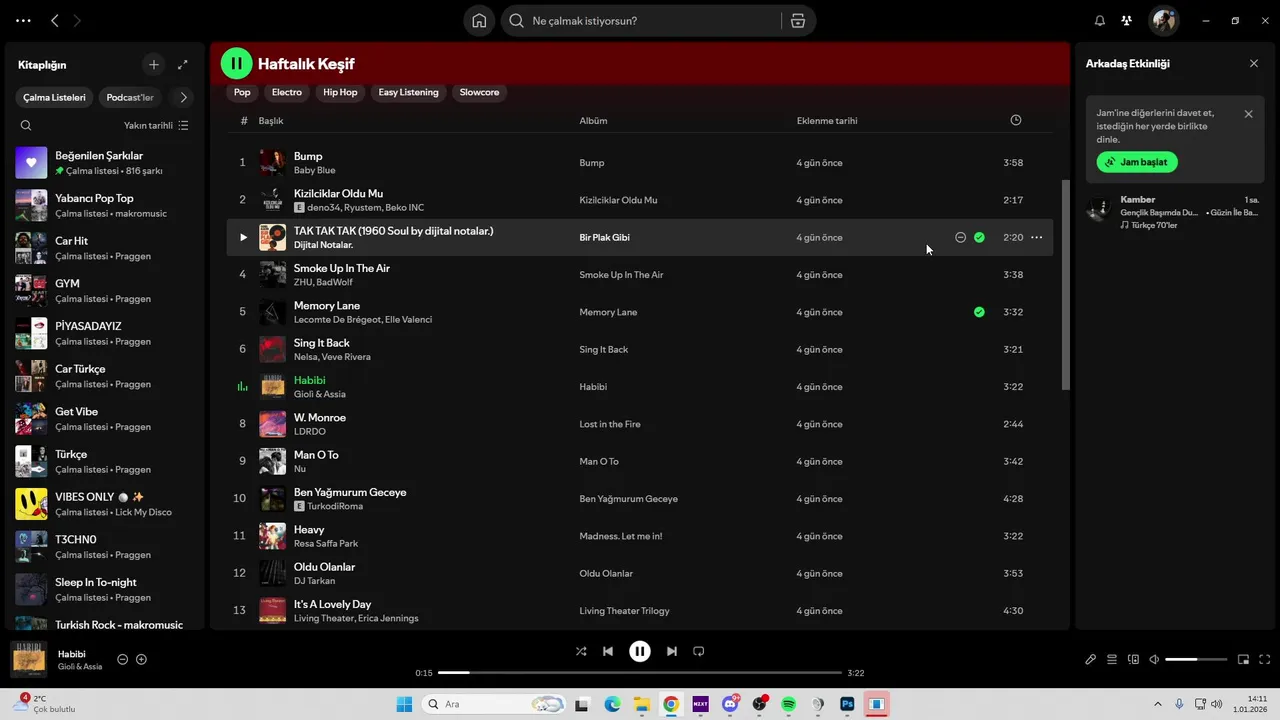The width and height of the screenshot is (1280, 720).
Task: Open the browse icon in search bar
Action: point(798,21)
